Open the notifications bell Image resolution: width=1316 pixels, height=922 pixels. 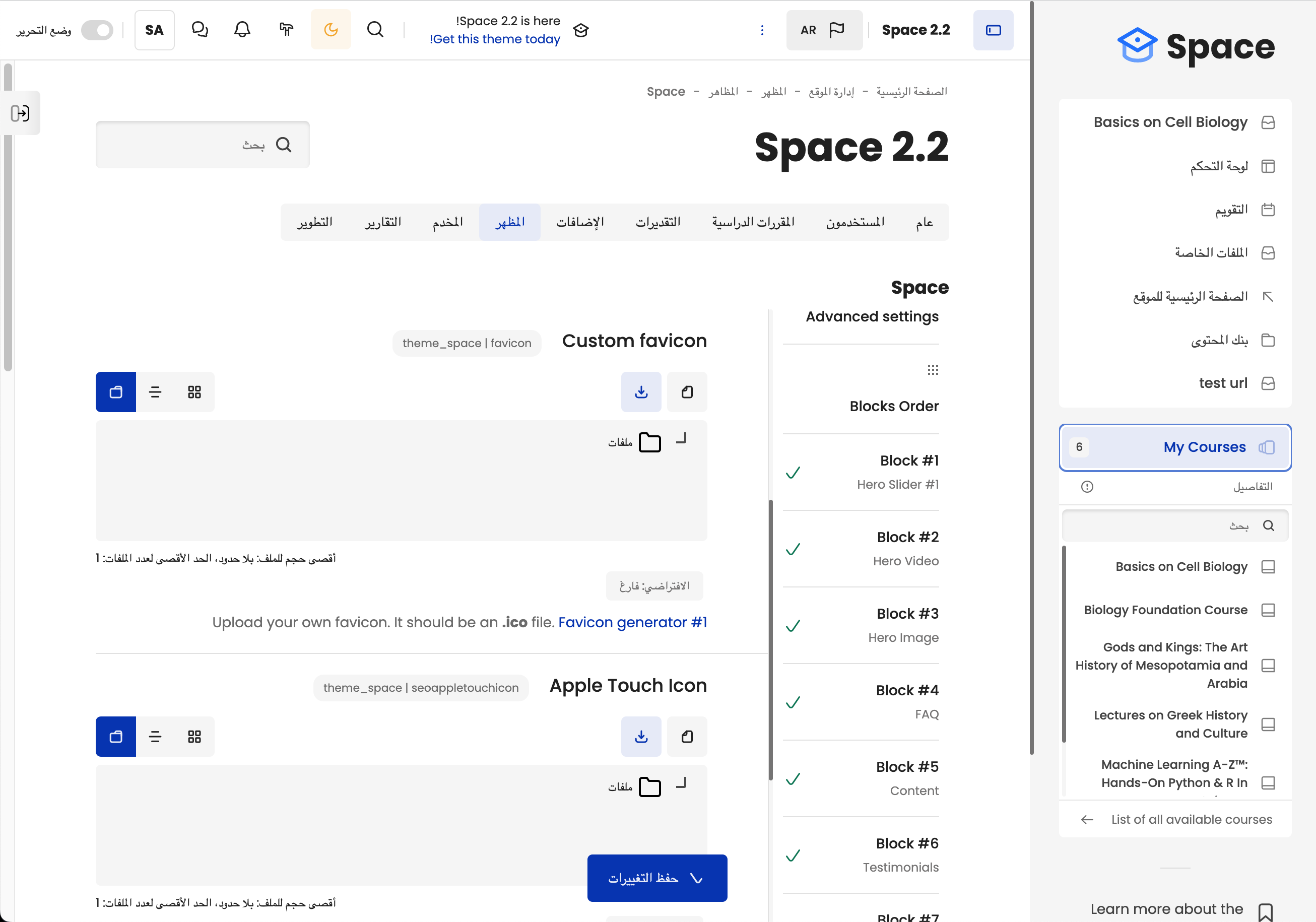point(242,30)
